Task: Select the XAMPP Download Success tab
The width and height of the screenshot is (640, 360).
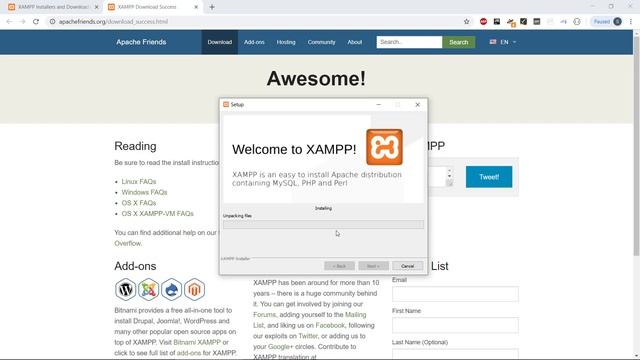Action: (x=152, y=7)
